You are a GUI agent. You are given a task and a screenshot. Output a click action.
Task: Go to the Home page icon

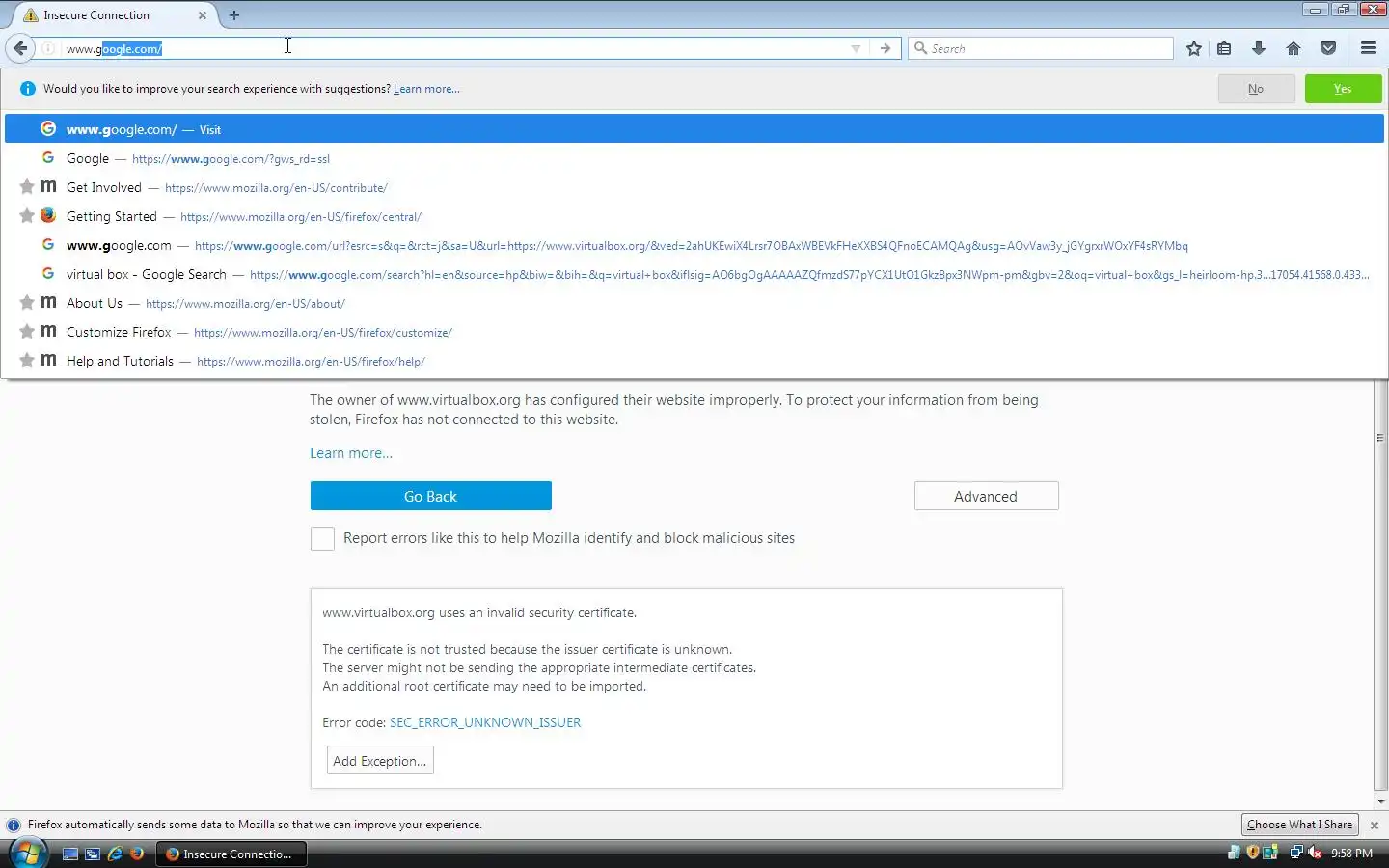tap(1294, 48)
